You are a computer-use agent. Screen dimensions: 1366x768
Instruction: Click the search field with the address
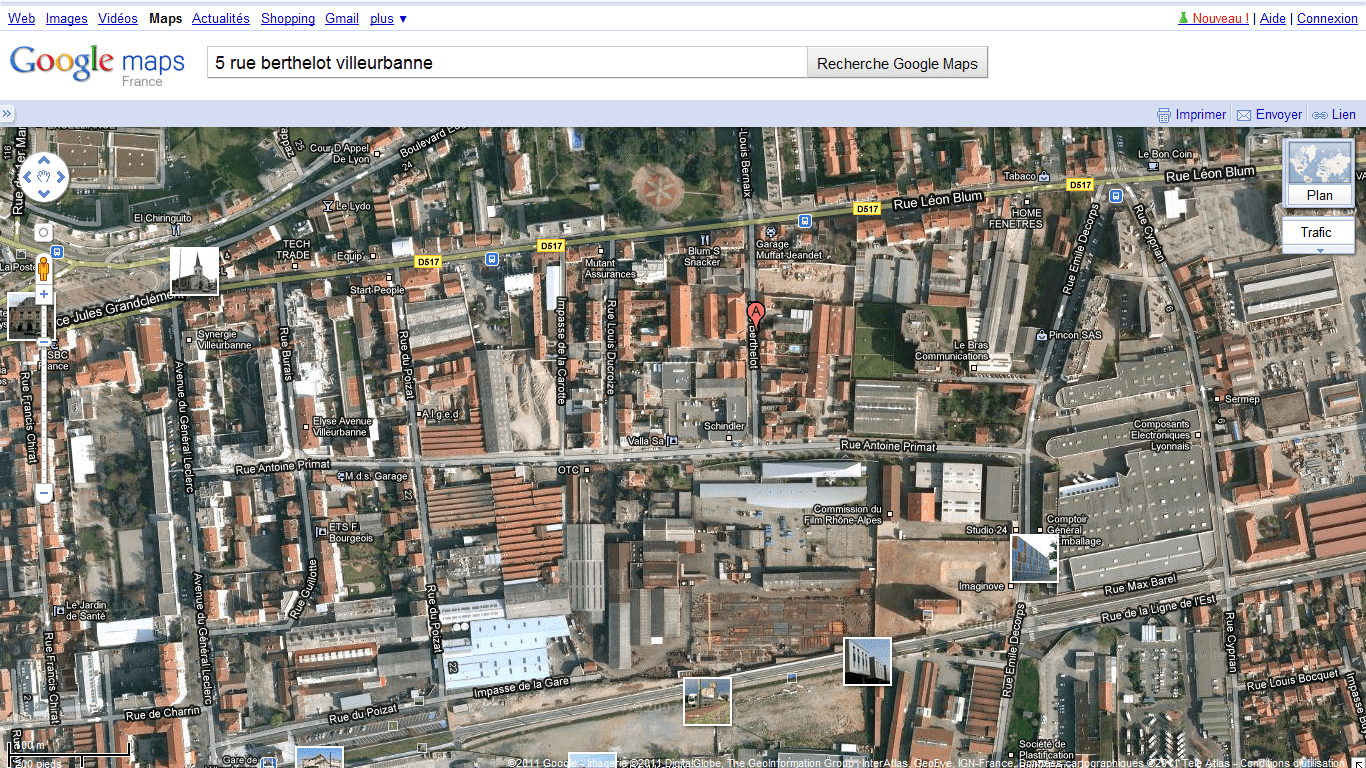point(506,63)
